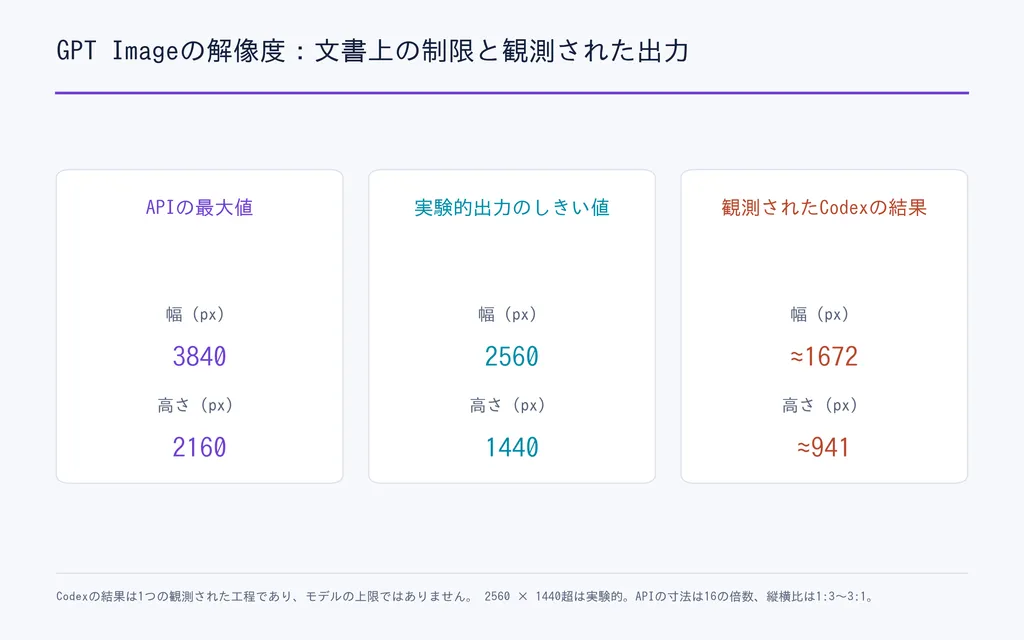Click the '高さ（px）' label above ≈941
This screenshot has height=640, width=1024.
[820, 405]
